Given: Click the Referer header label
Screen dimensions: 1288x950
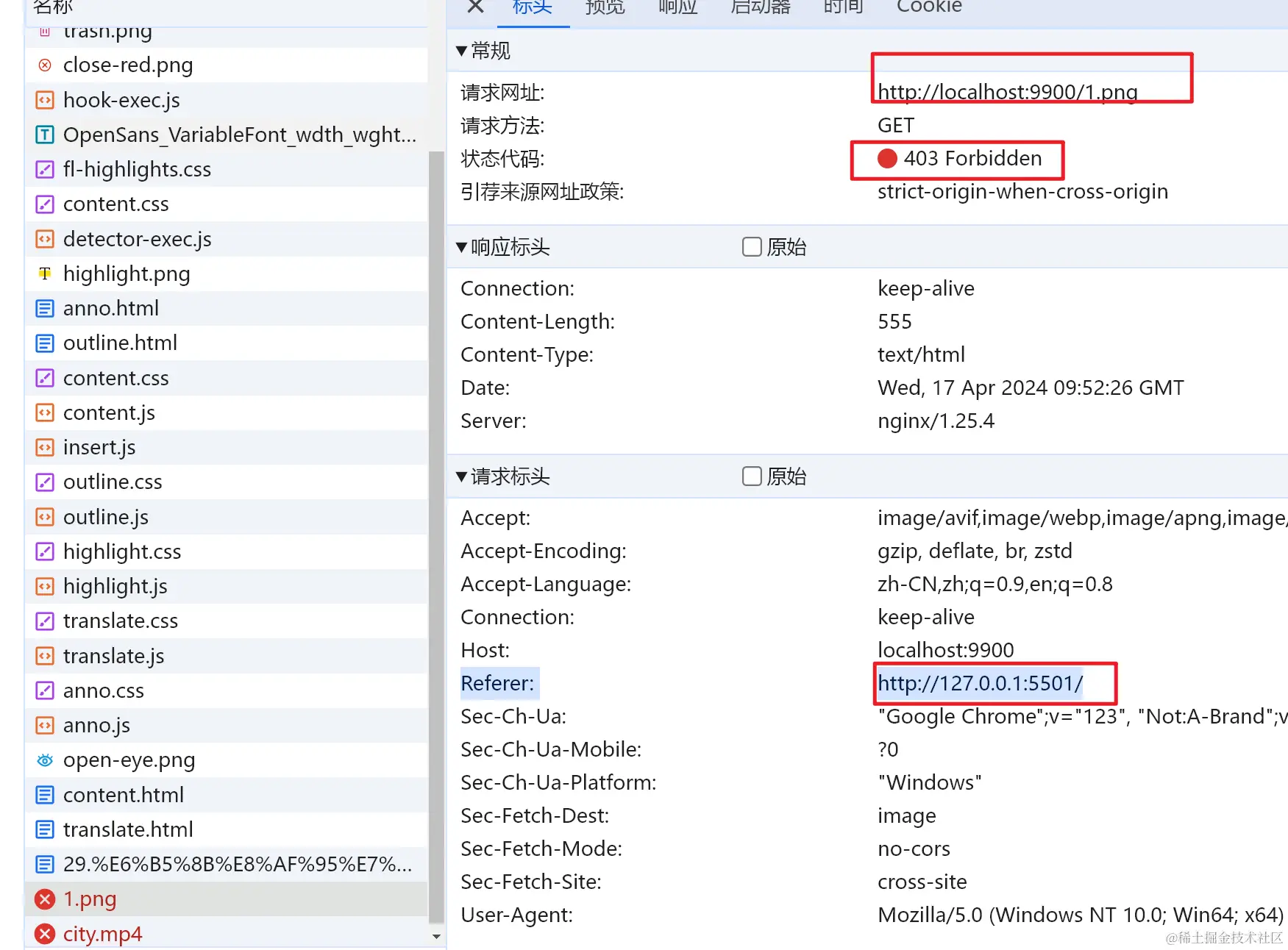Looking at the screenshot, I should (497, 683).
